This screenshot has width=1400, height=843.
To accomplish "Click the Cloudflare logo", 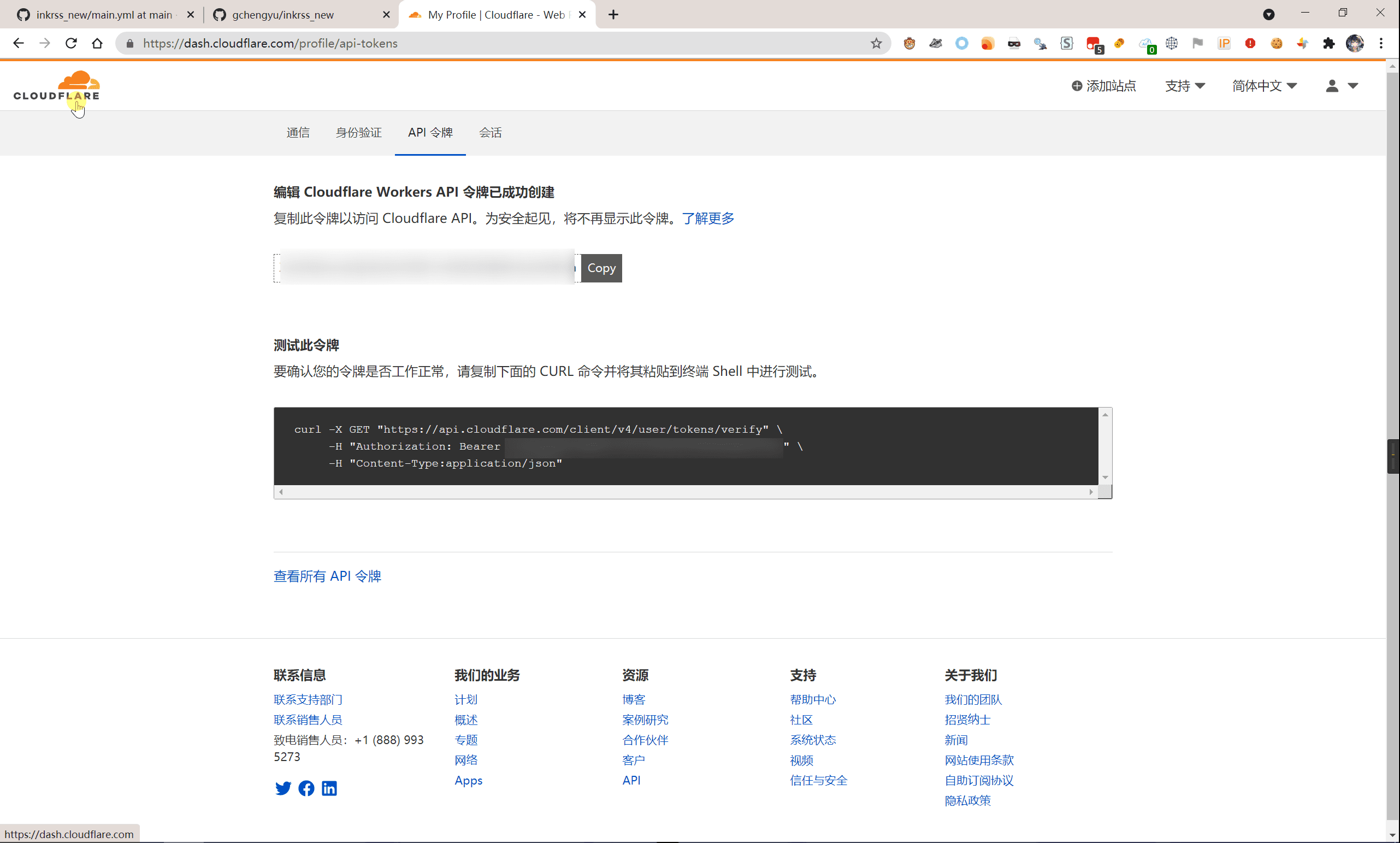I will (x=57, y=86).
